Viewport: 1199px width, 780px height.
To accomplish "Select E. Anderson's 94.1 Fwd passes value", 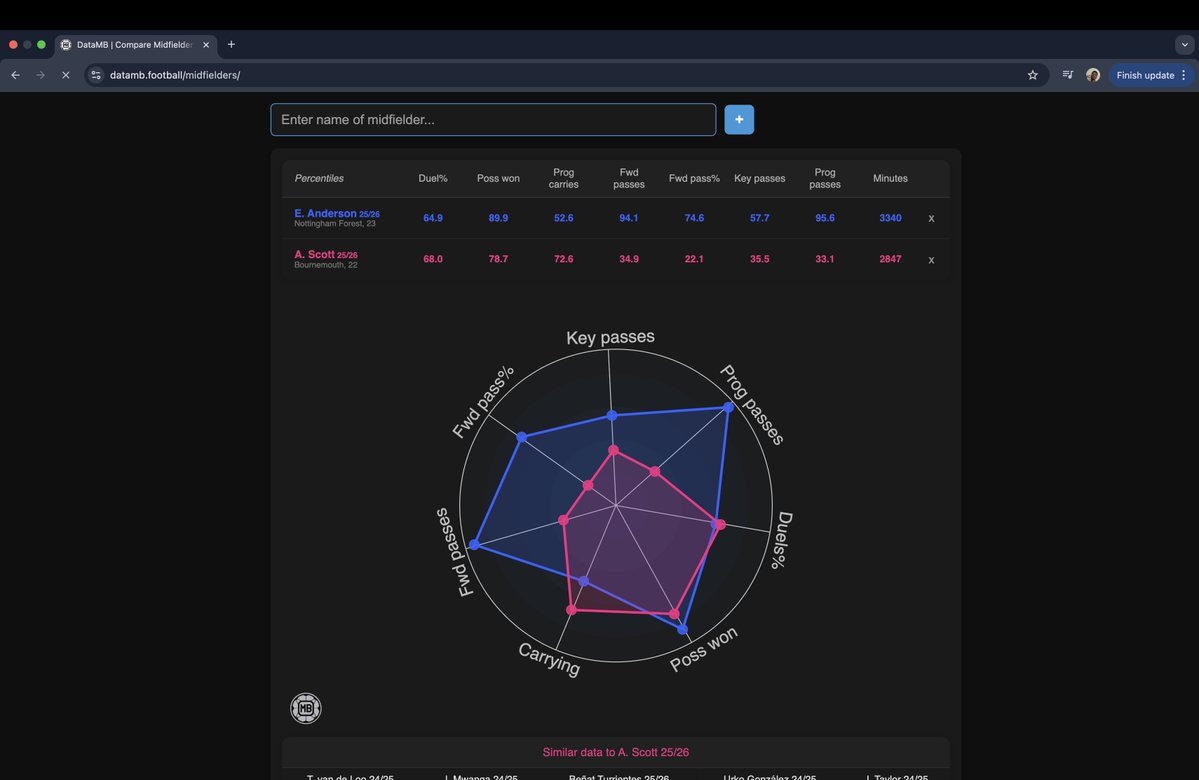I will [629, 218].
